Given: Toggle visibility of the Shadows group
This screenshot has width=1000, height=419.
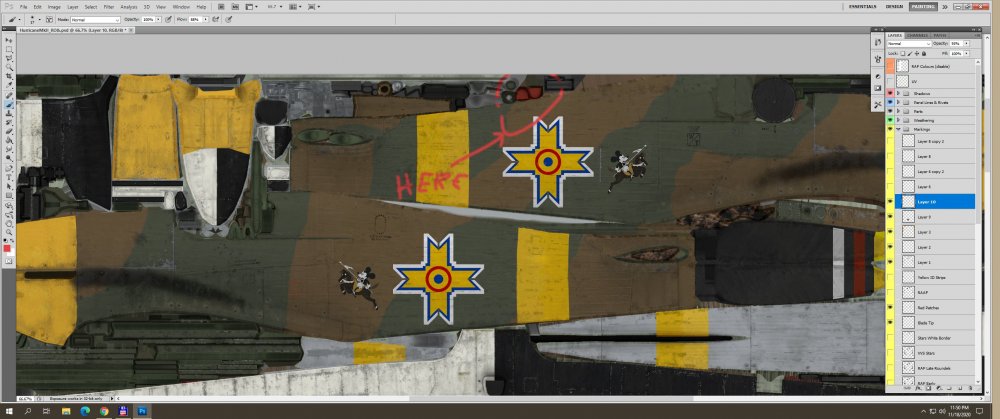Looking at the screenshot, I should pyautogui.click(x=891, y=93).
